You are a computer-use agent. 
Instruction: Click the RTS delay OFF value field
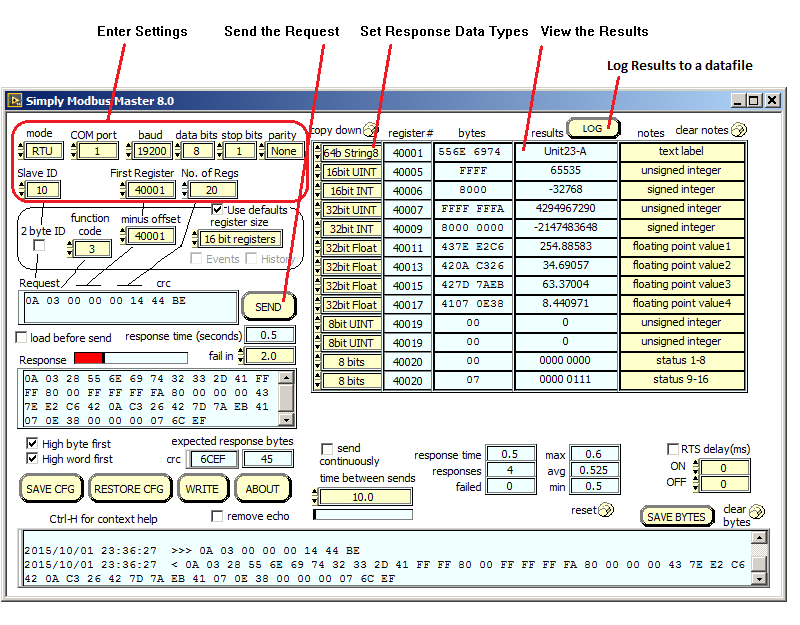pos(723,484)
